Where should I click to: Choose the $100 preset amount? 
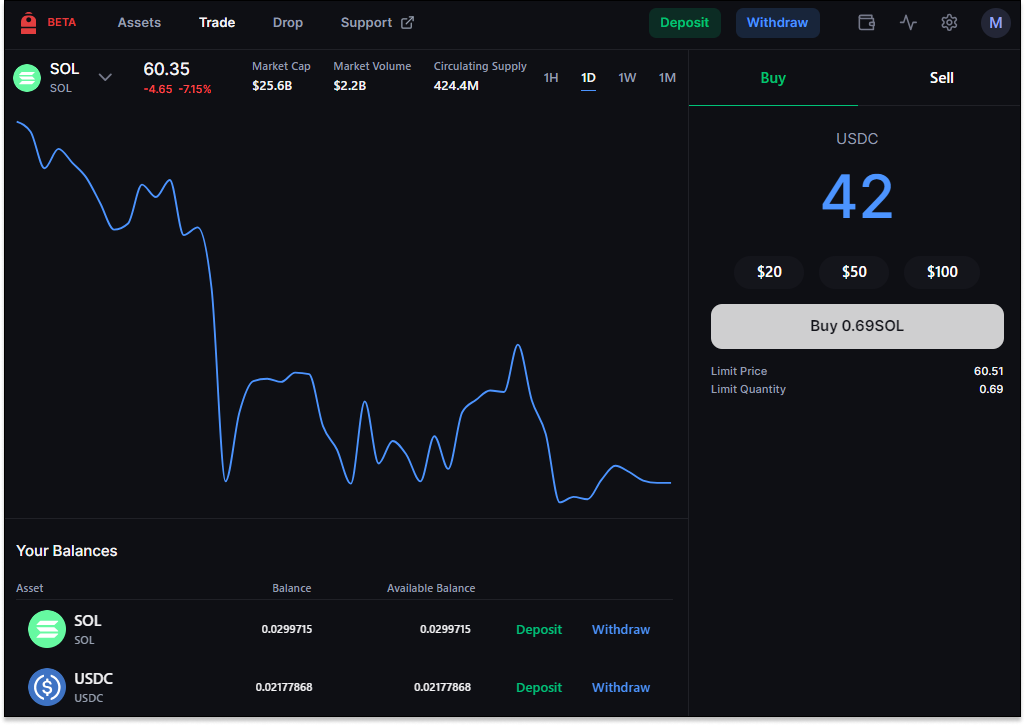[942, 272]
